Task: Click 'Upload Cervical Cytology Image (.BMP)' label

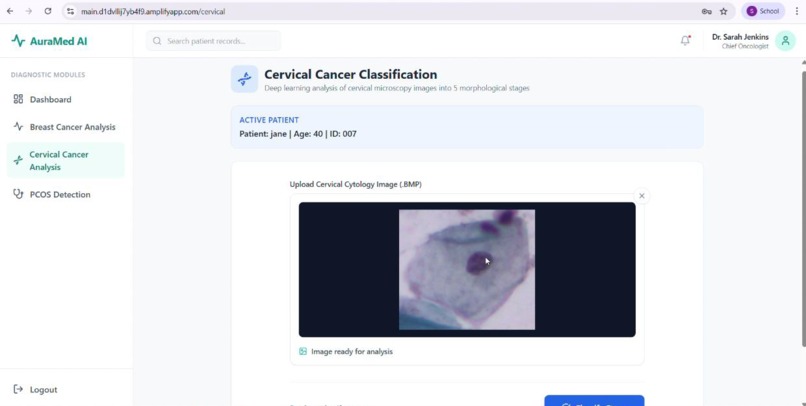Action: tap(356, 184)
